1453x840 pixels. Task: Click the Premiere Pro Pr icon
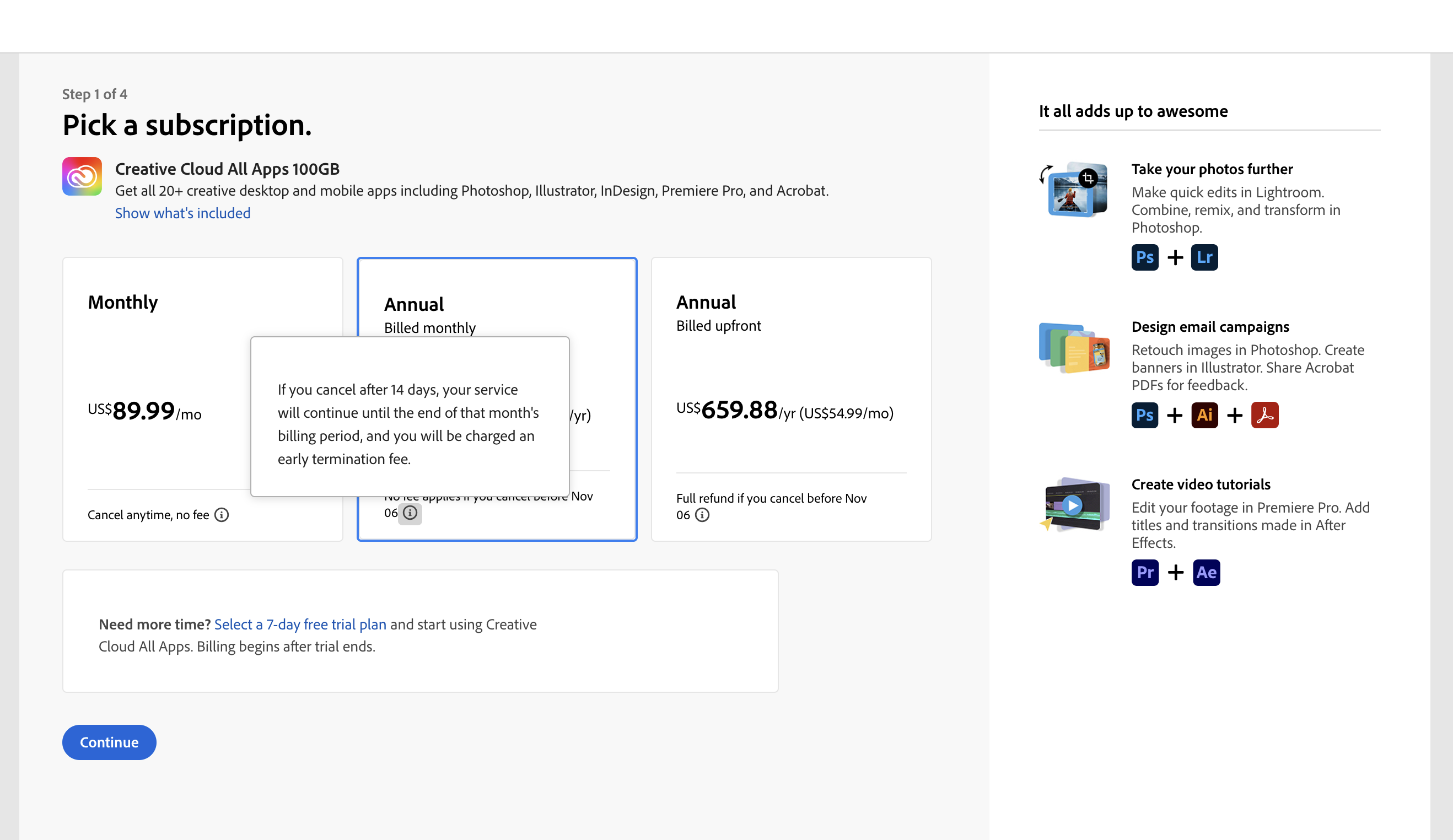[1144, 573]
